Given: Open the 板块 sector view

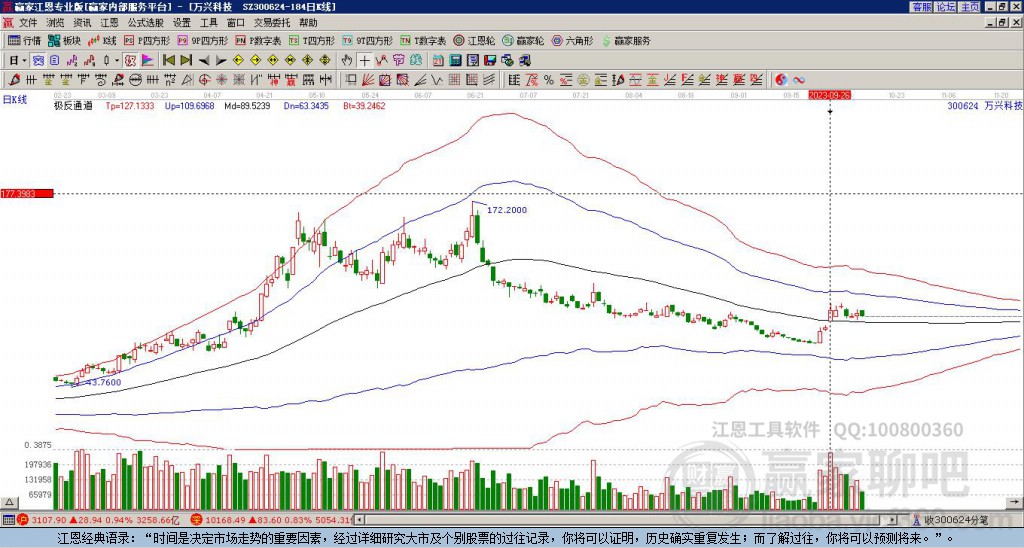Looking at the screenshot, I should (x=64, y=40).
